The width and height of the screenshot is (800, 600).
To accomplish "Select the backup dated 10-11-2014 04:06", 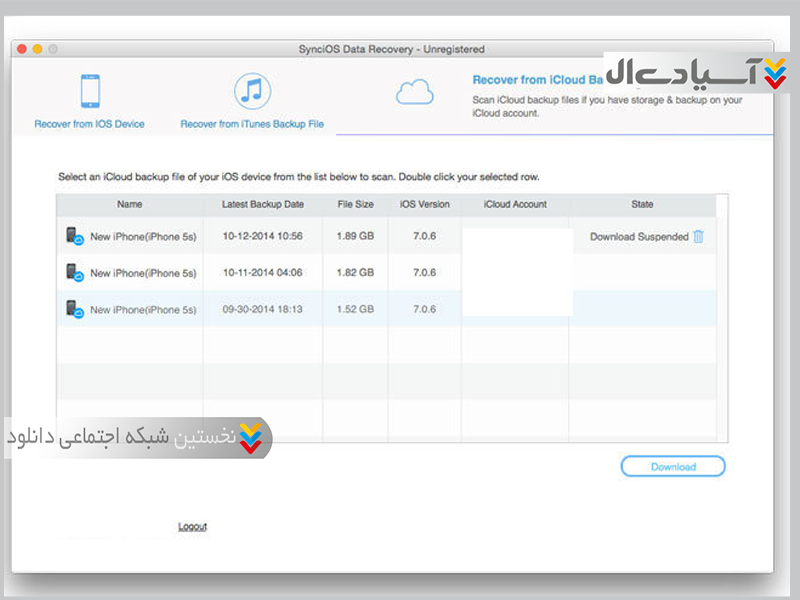I will pos(263,273).
